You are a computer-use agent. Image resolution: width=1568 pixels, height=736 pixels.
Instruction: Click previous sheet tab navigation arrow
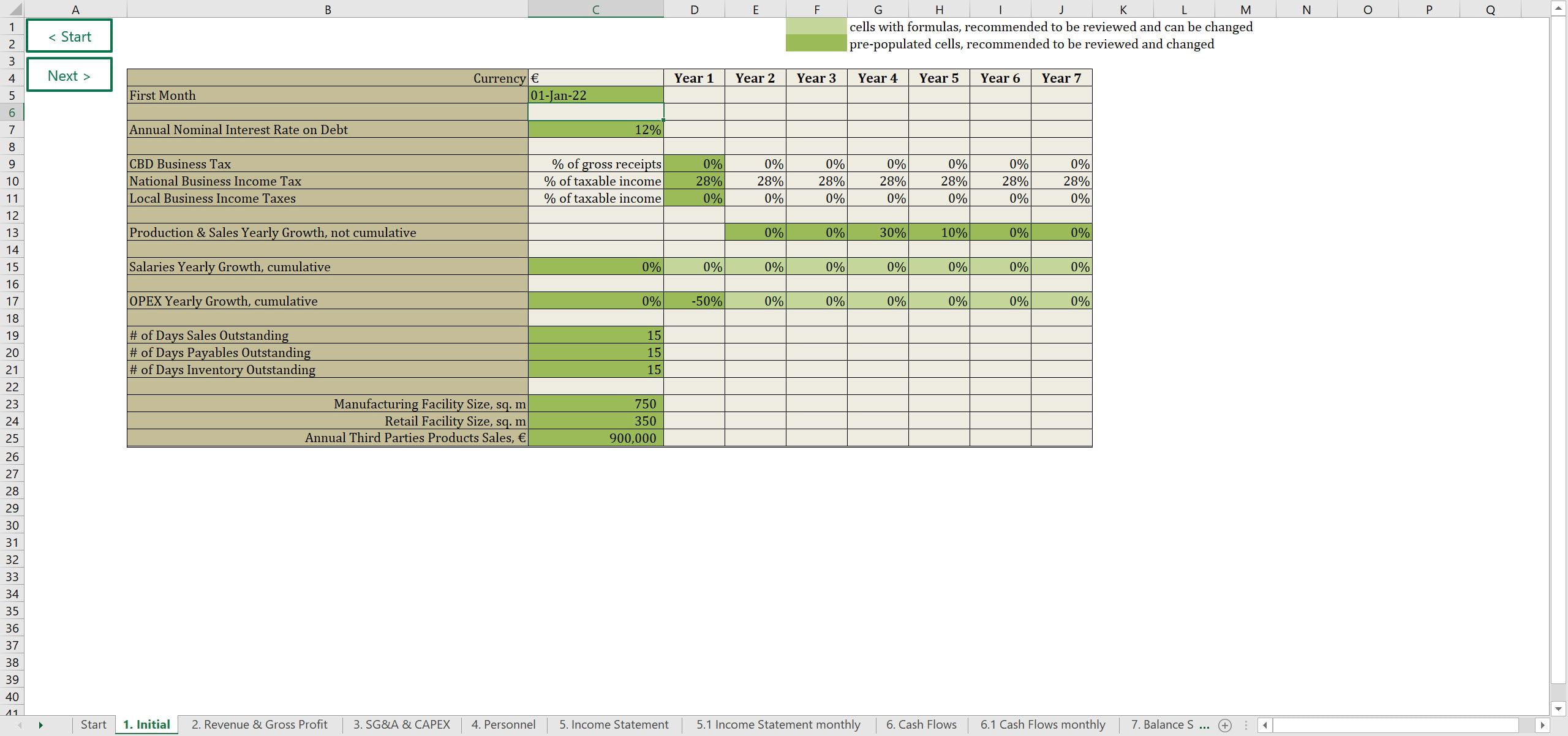20,725
